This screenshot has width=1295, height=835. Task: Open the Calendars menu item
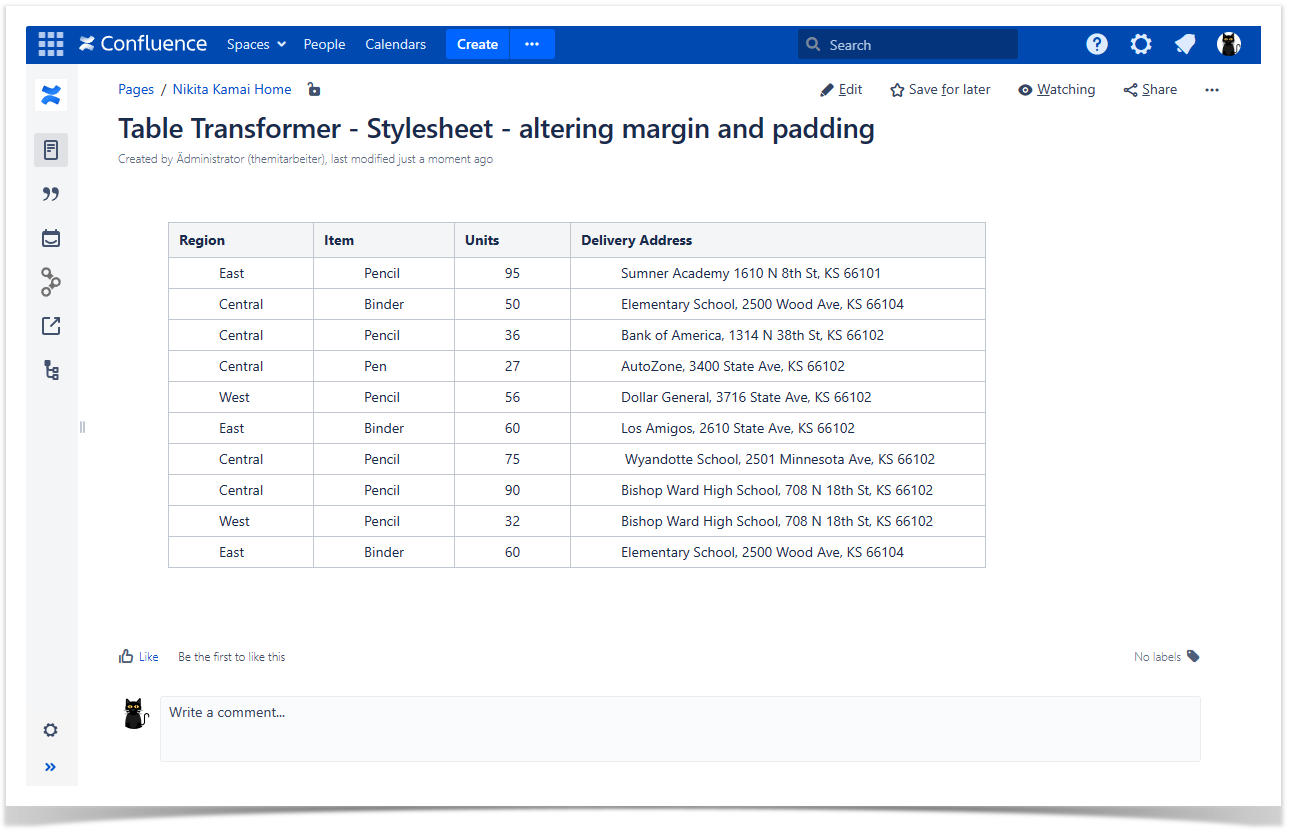[x=395, y=44]
